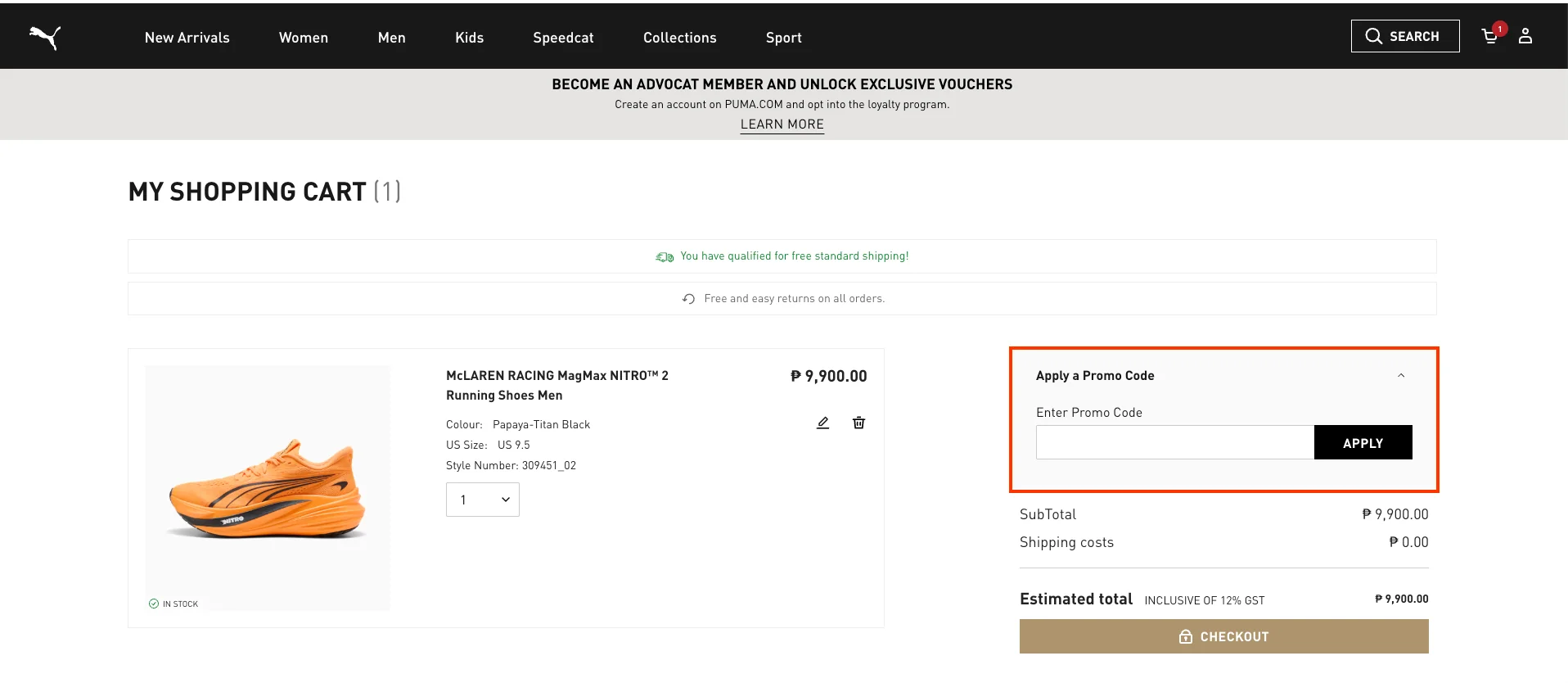
Task: Focus the Enter Promo Code field
Action: point(1175,442)
